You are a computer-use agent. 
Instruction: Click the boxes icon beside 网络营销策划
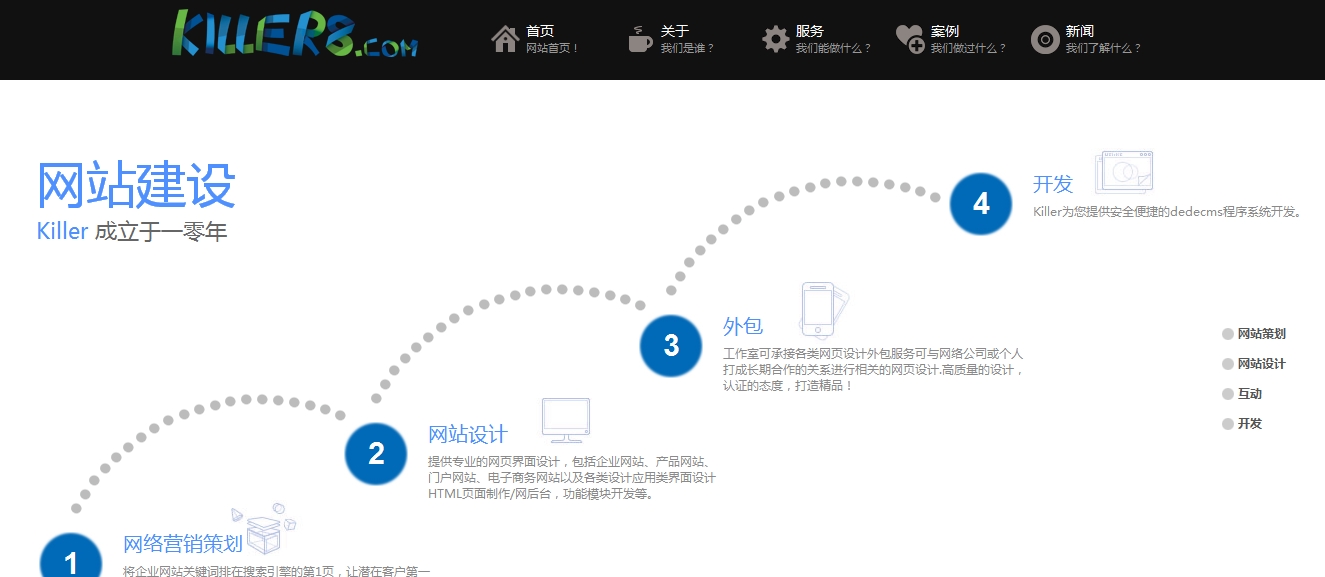[264, 529]
